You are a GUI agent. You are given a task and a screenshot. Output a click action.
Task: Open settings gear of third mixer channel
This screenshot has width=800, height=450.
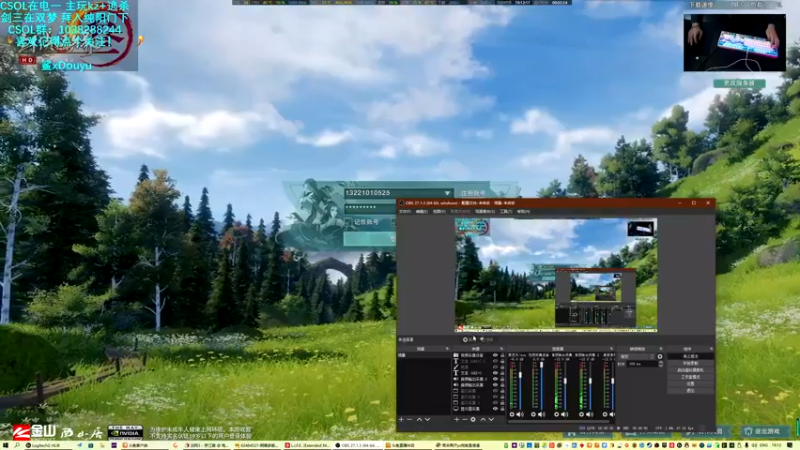pyautogui.click(x=557, y=414)
